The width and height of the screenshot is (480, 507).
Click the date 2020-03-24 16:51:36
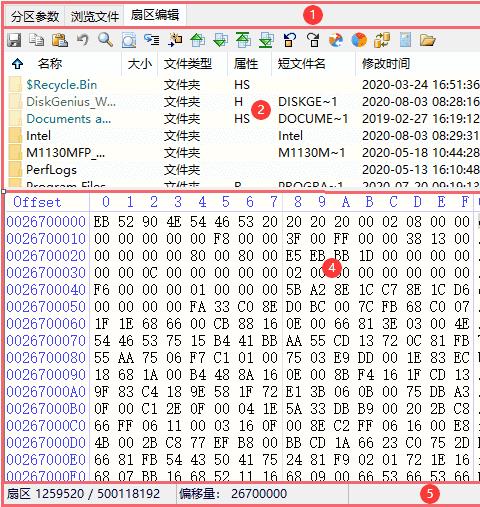421,85
